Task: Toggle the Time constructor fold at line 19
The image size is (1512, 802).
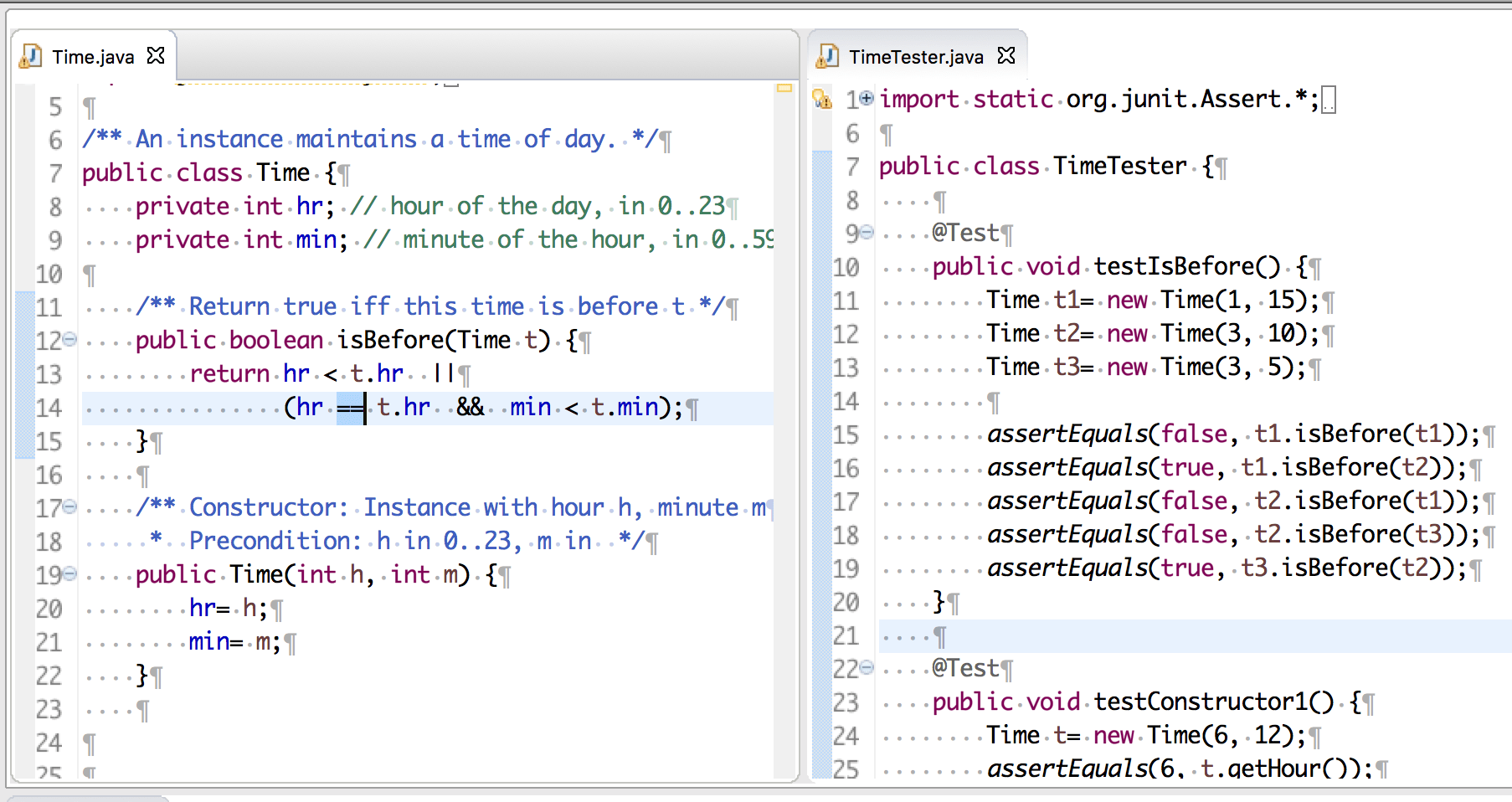Action: tap(69, 575)
